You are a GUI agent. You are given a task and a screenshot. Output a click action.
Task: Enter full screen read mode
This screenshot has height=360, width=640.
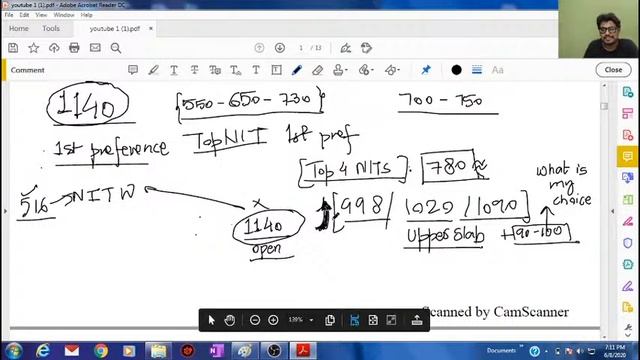(391, 320)
